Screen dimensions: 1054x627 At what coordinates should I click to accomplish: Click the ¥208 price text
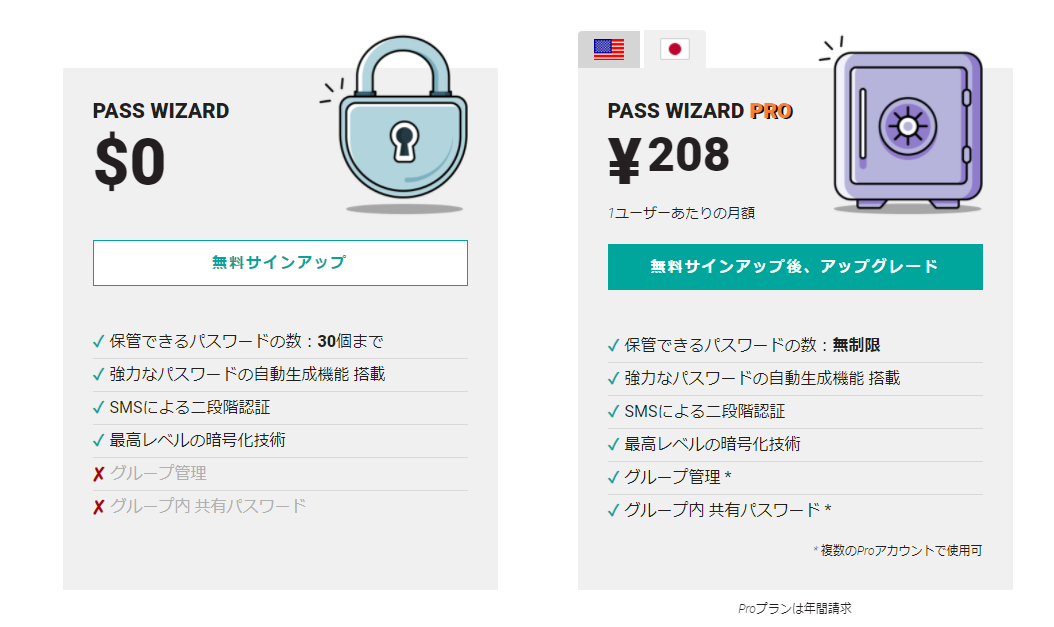[669, 157]
